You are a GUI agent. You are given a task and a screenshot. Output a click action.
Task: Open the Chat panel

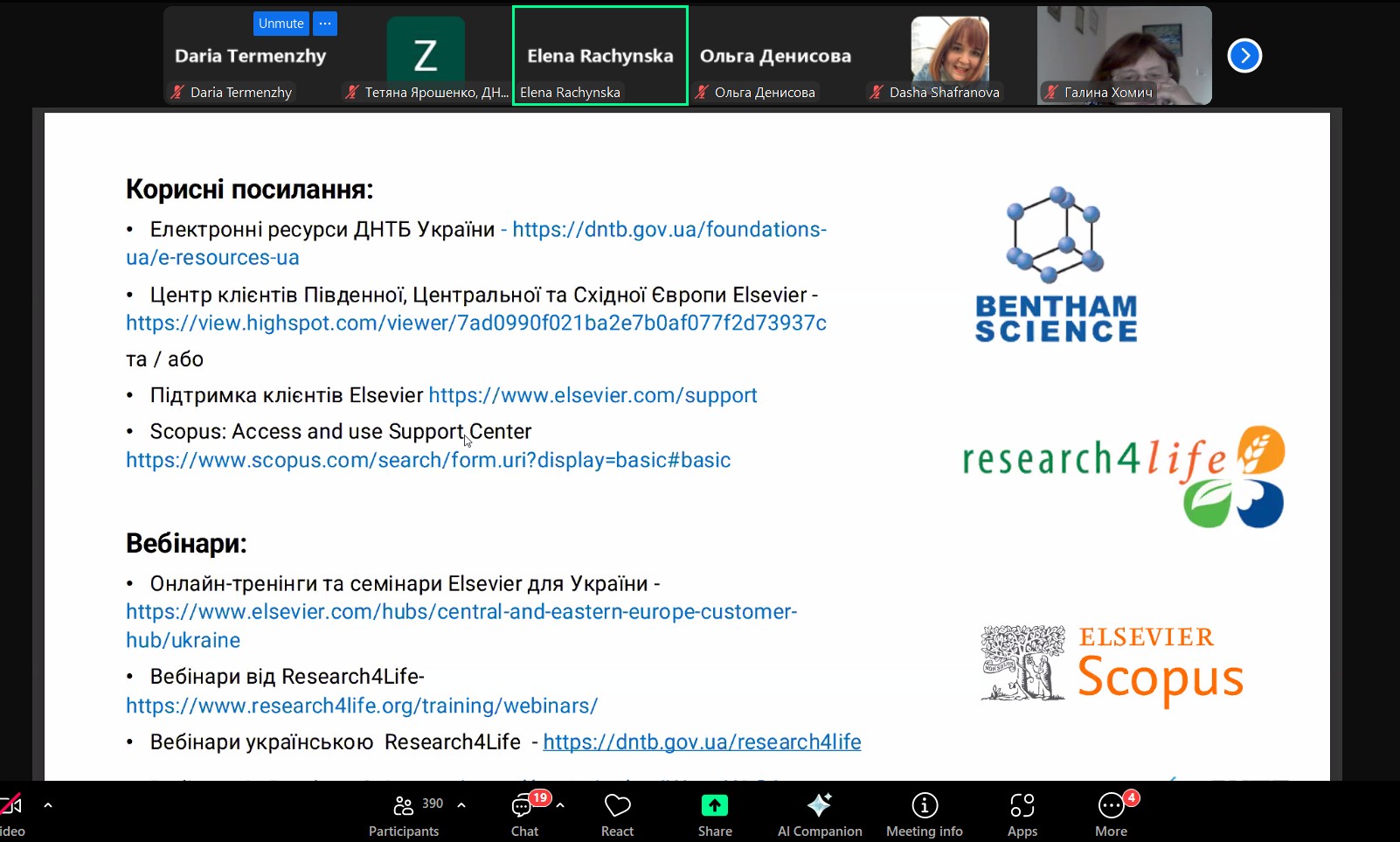[x=525, y=815]
